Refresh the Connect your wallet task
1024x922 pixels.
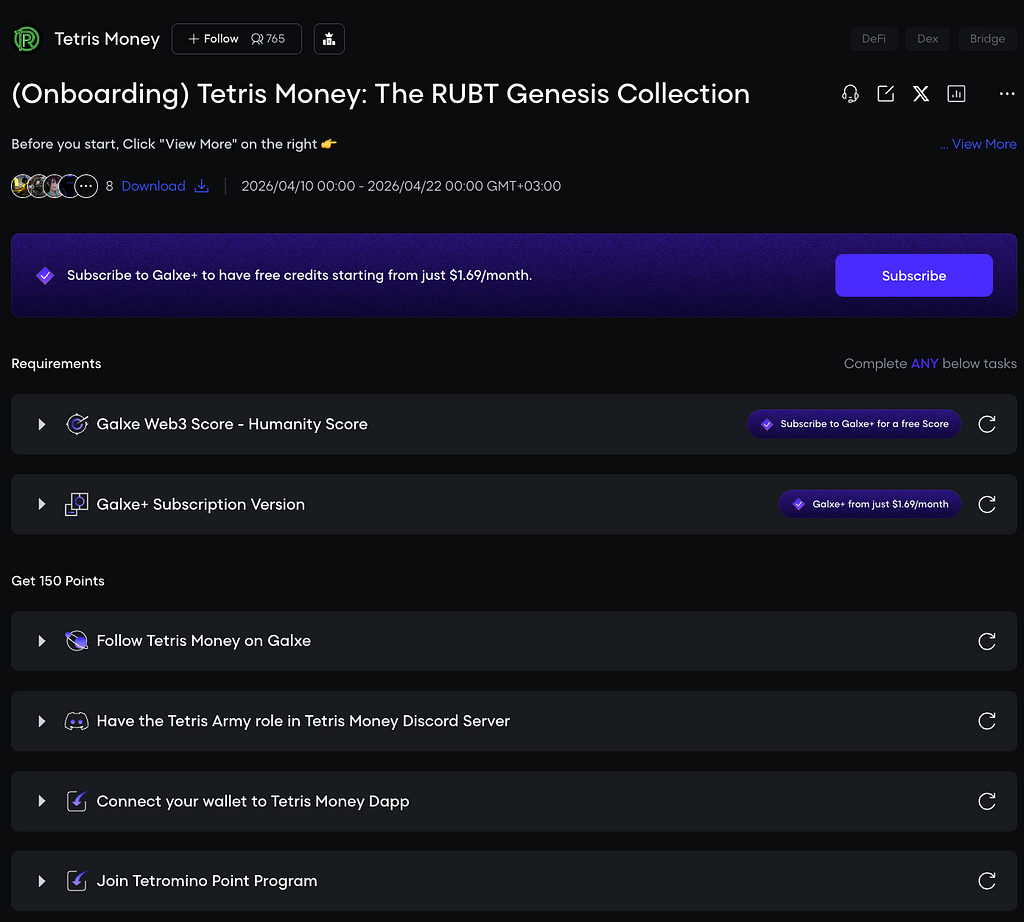click(987, 802)
